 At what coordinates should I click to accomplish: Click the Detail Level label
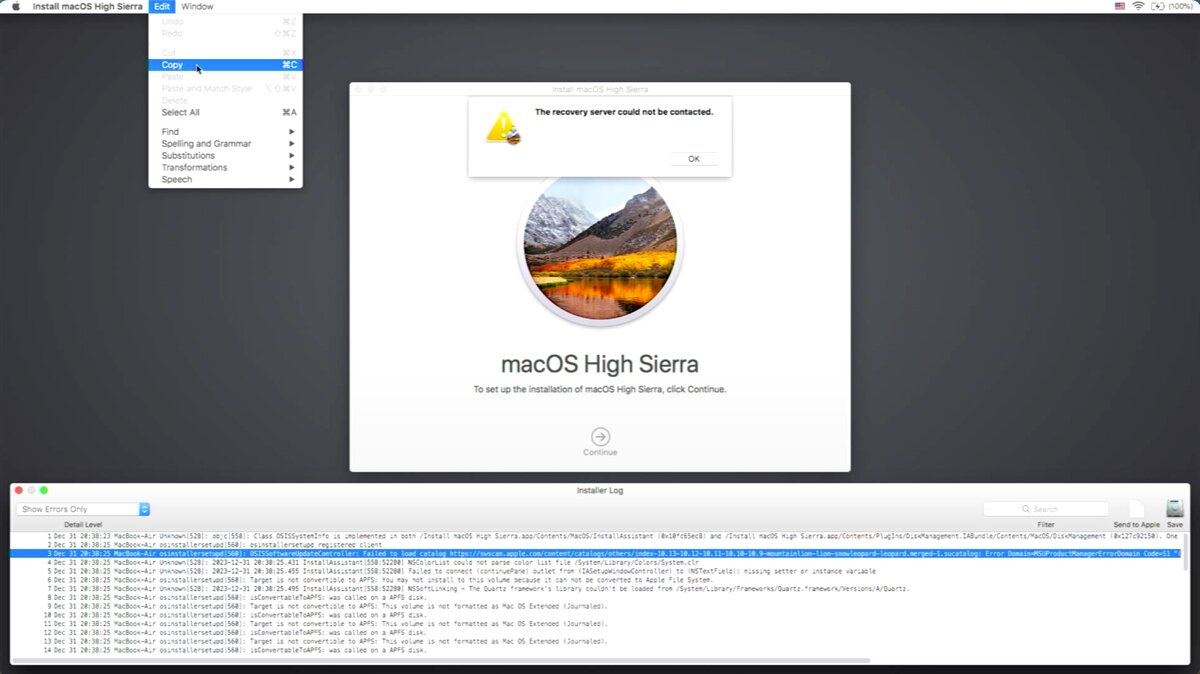[x=83, y=525]
